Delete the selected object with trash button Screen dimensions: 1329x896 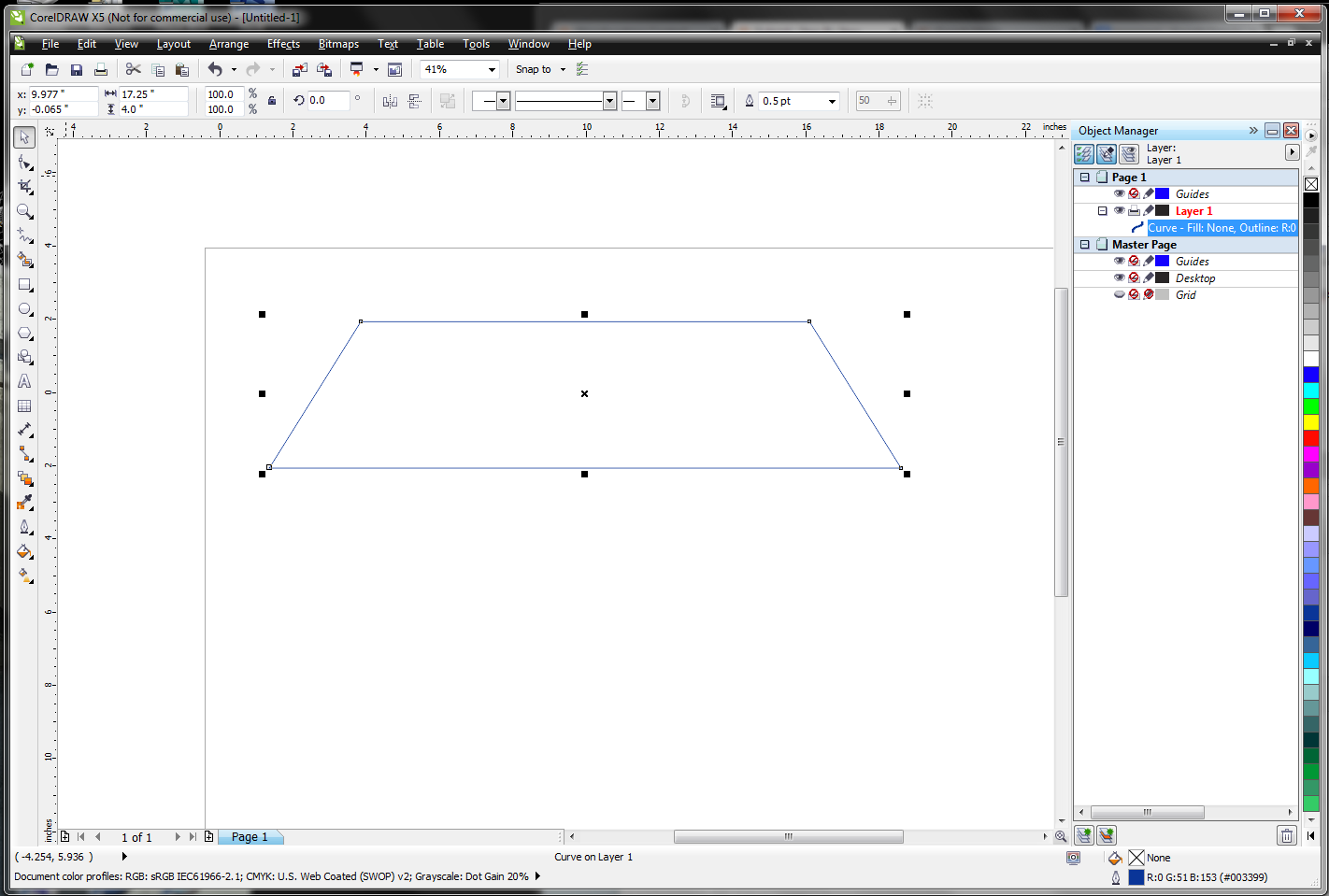click(1287, 835)
